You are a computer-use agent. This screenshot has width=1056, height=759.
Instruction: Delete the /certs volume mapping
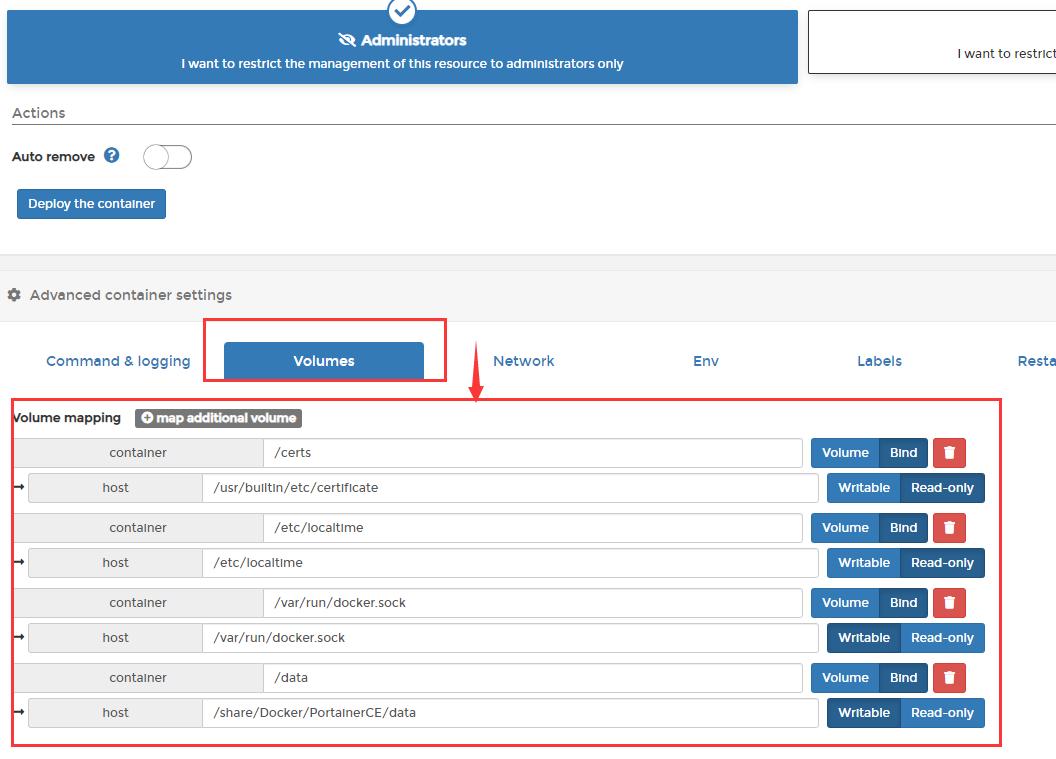[949, 453]
